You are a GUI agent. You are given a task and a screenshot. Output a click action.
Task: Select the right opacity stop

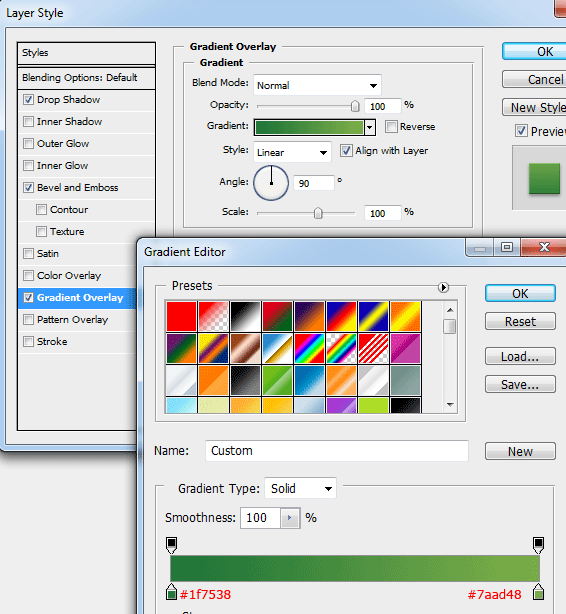tap(539, 545)
